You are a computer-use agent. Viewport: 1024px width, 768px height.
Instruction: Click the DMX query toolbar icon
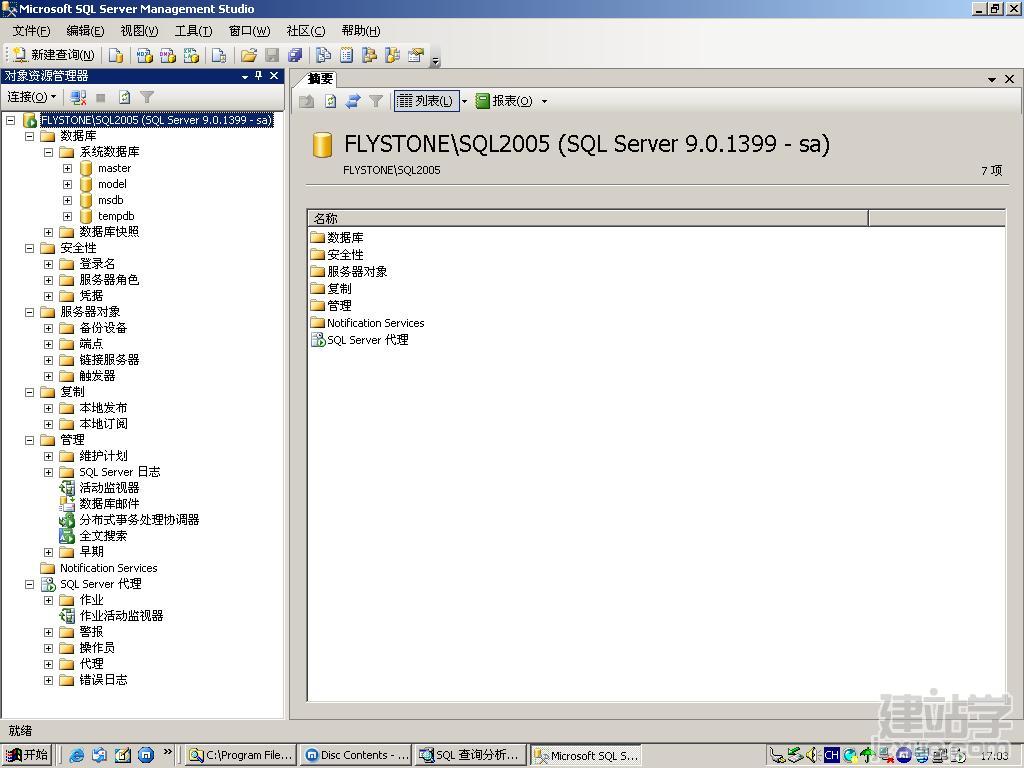pos(168,56)
